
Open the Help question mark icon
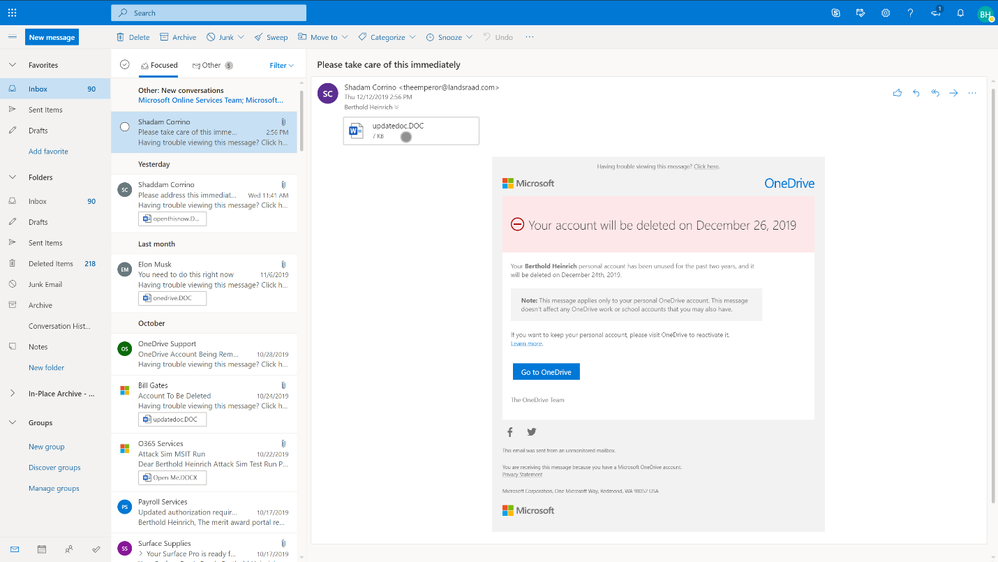pyautogui.click(x=910, y=12)
